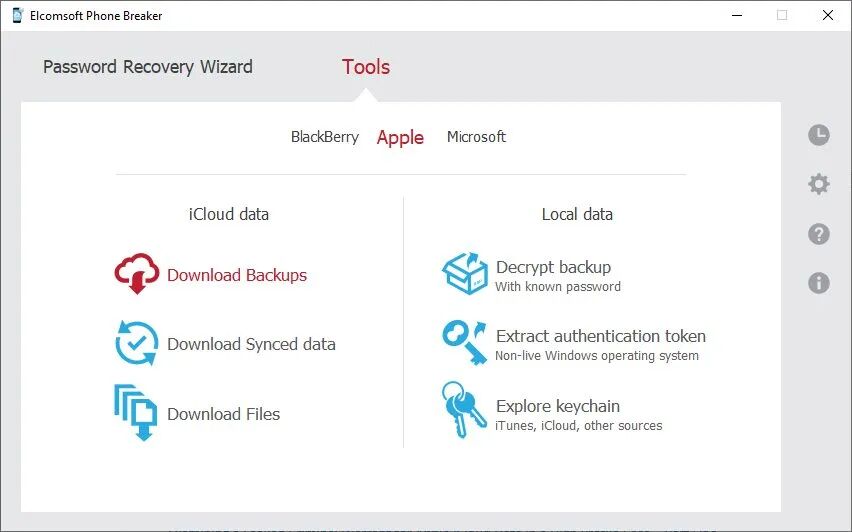The width and height of the screenshot is (852, 532).
Task: Click the key icon for Extract authentication token
Action: point(465,342)
